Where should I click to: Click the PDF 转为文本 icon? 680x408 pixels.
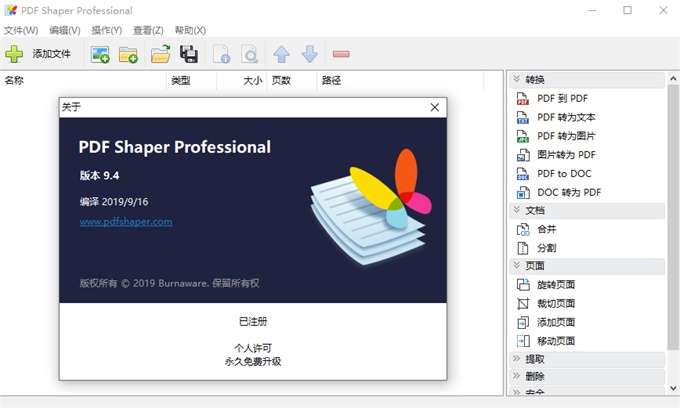pos(523,117)
